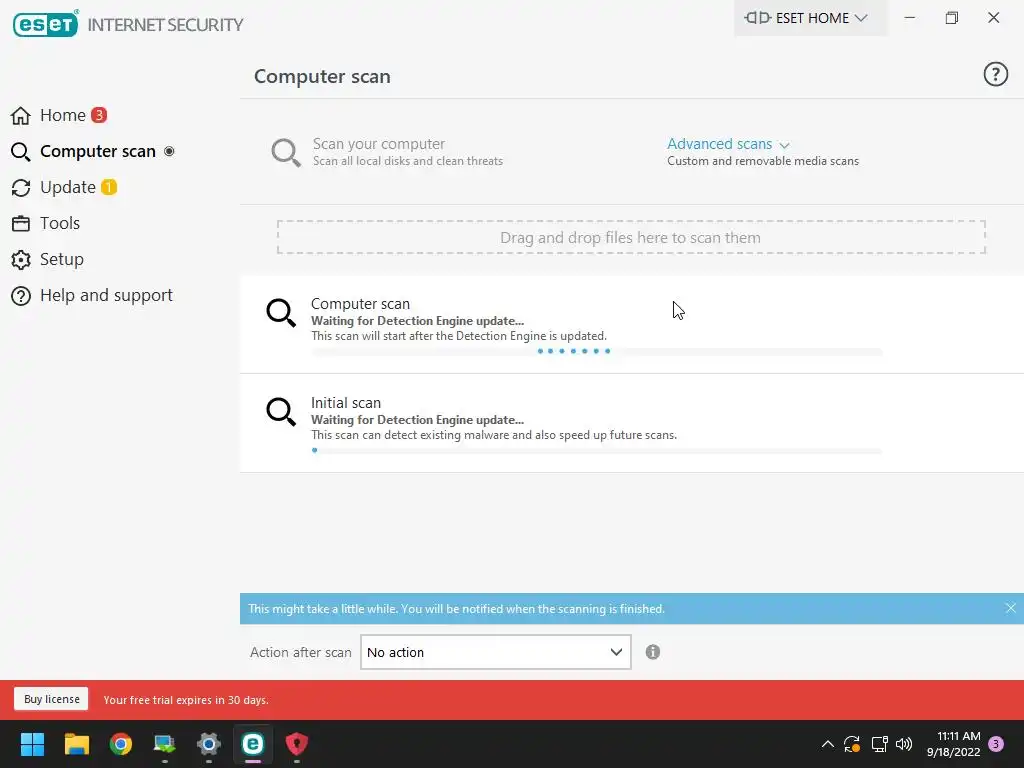Click the red 3 badge on Home
1024x768 pixels.
(99, 115)
